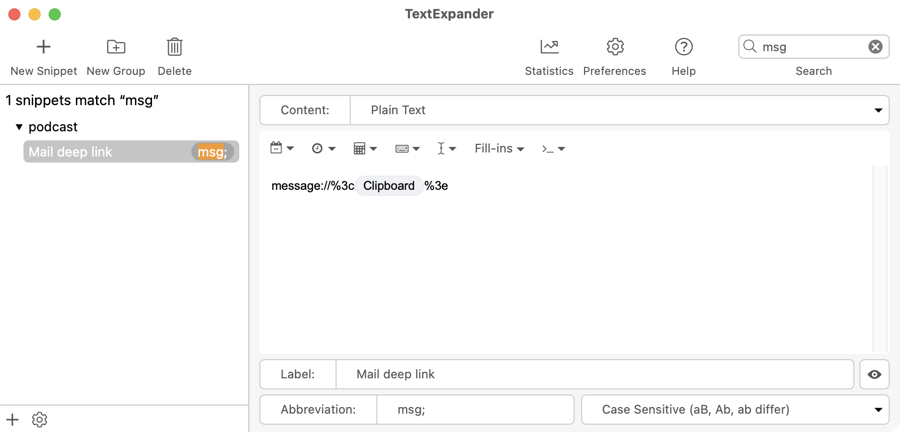Open the Fill-ins menu
This screenshot has height=432, width=900.
499,149
